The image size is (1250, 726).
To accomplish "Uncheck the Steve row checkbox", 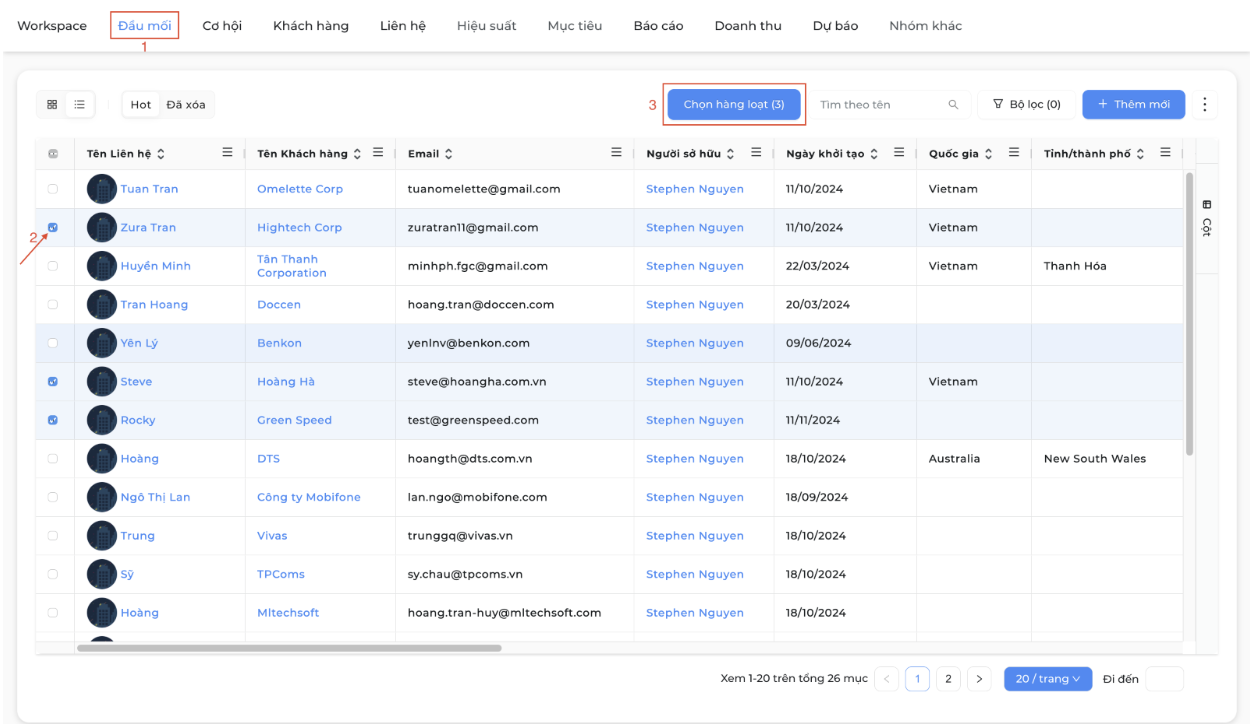I will pyautogui.click(x=53, y=382).
